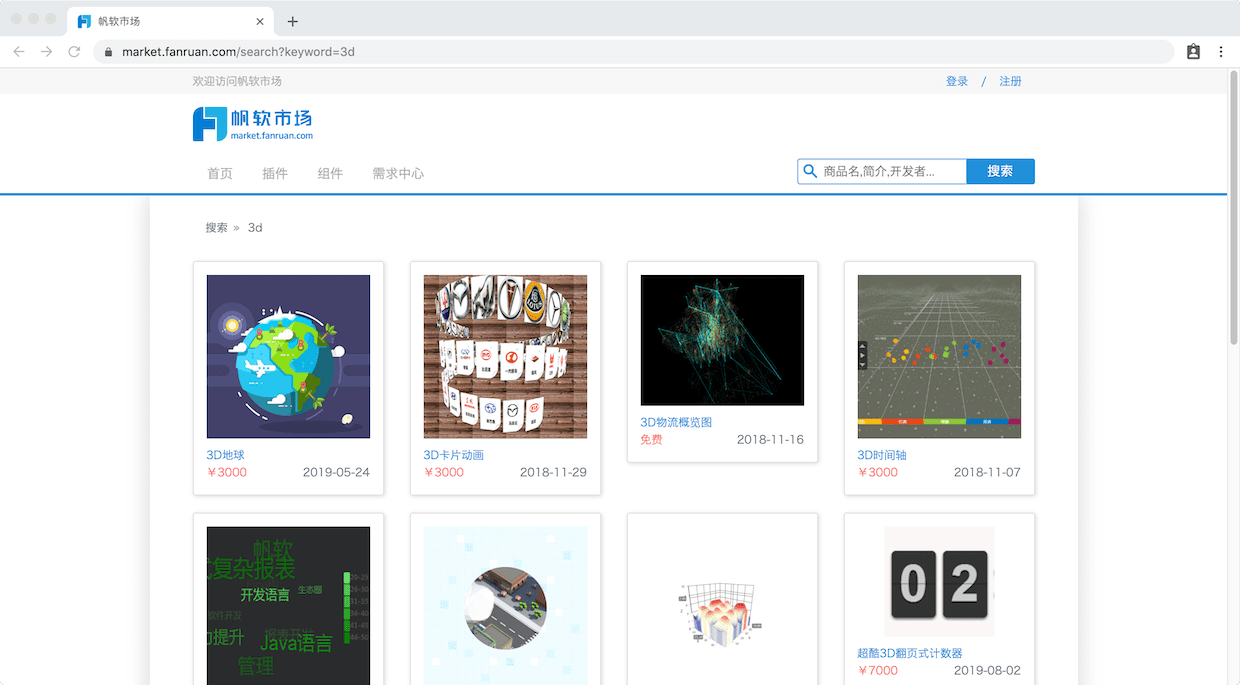Open a new browser tab
This screenshot has height=685, width=1240.
293,21
